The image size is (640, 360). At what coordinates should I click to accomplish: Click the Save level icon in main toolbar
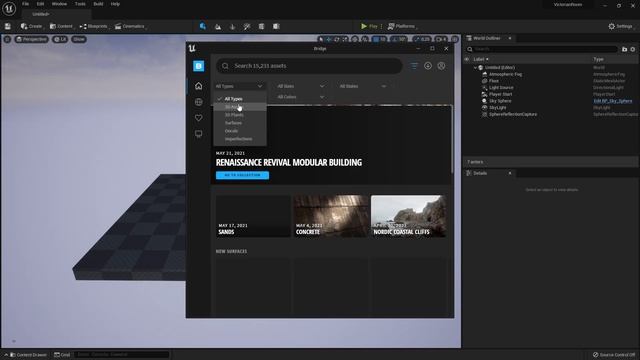click(8, 27)
